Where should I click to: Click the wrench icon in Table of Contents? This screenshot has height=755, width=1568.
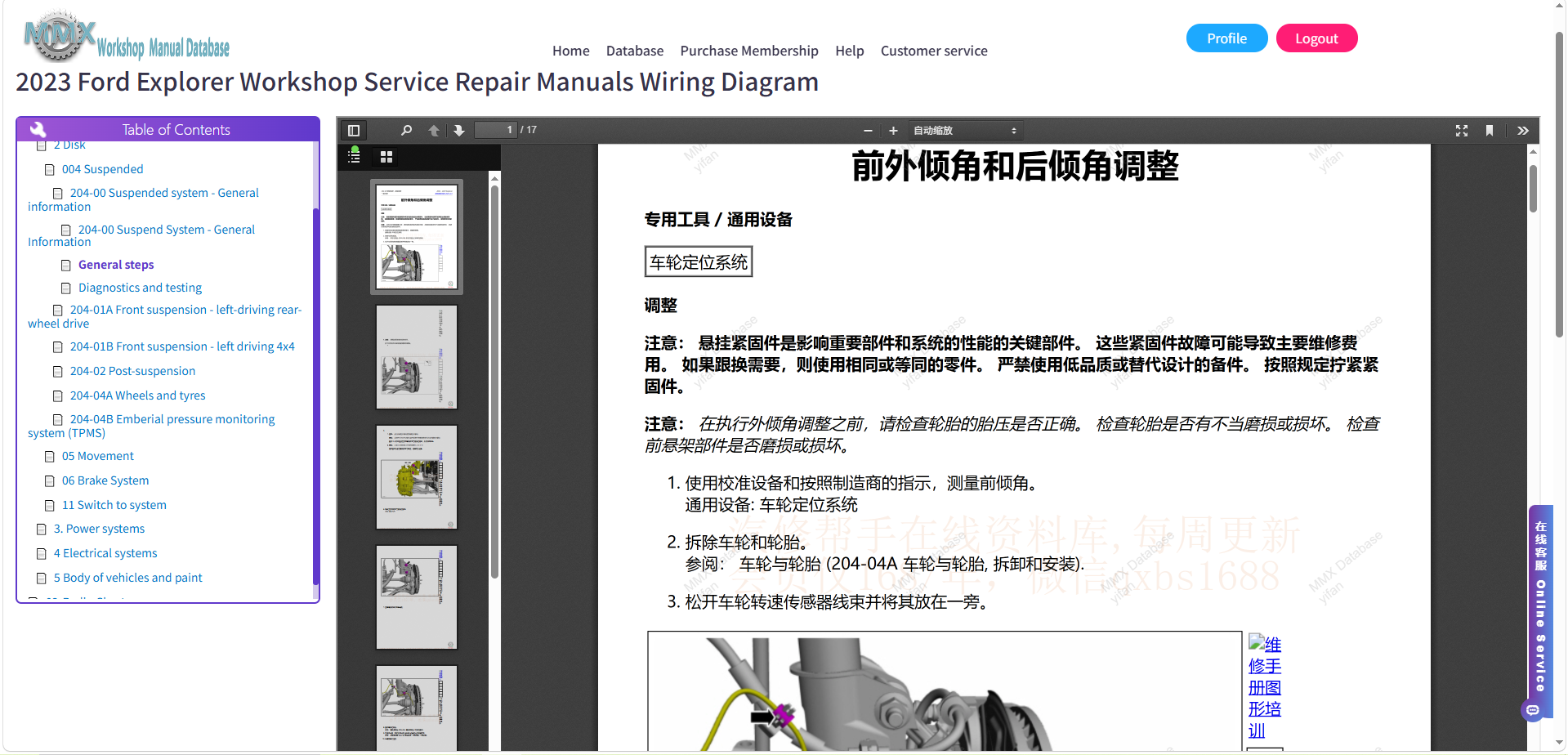tap(38, 129)
